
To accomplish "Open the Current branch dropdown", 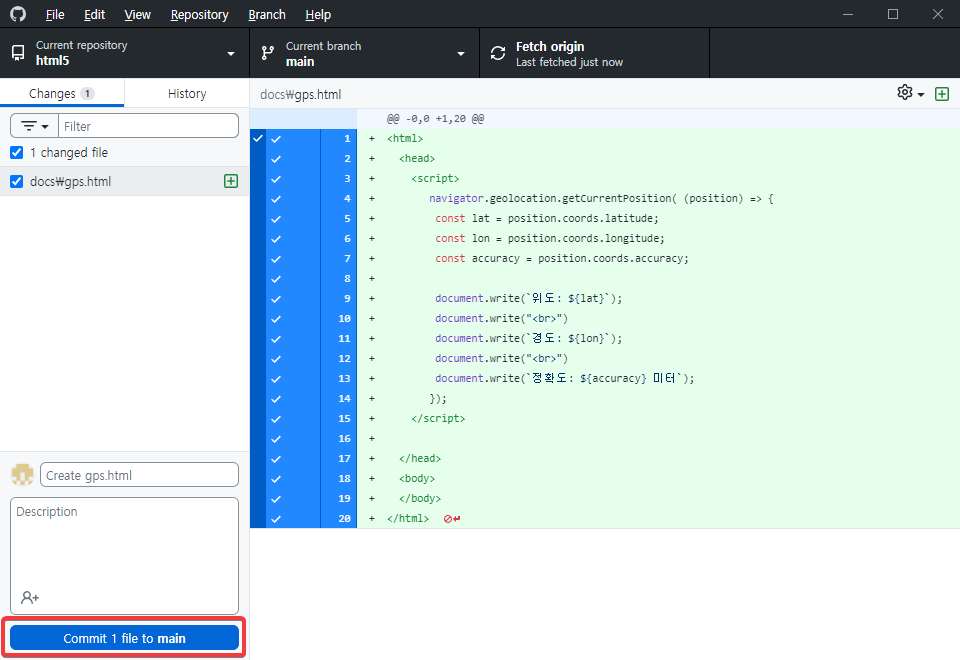I will click(362, 53).
